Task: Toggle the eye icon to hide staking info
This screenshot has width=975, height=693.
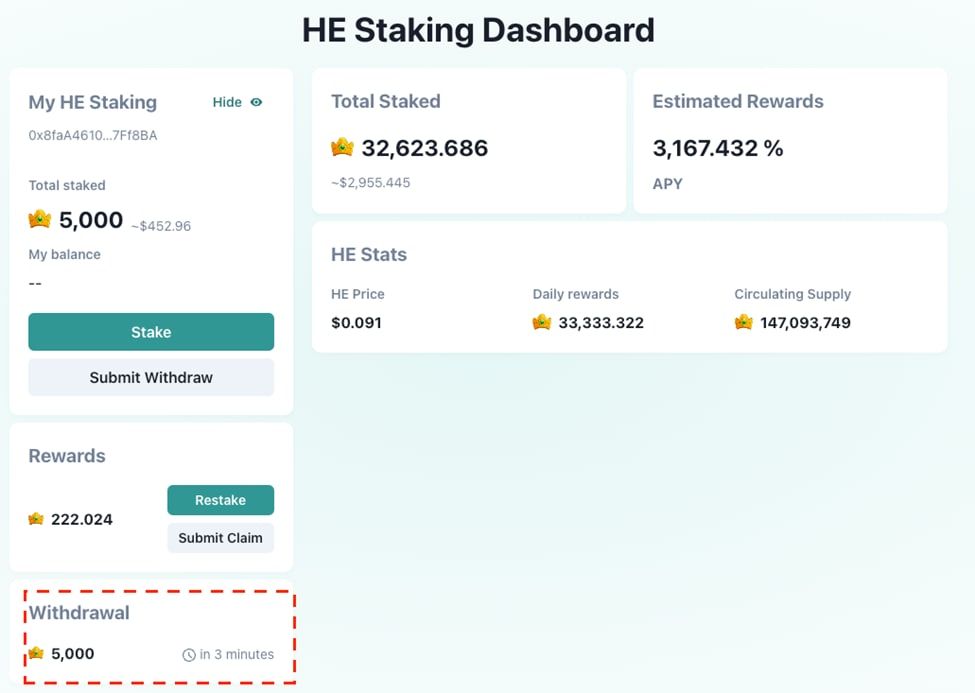Action: 257,102
